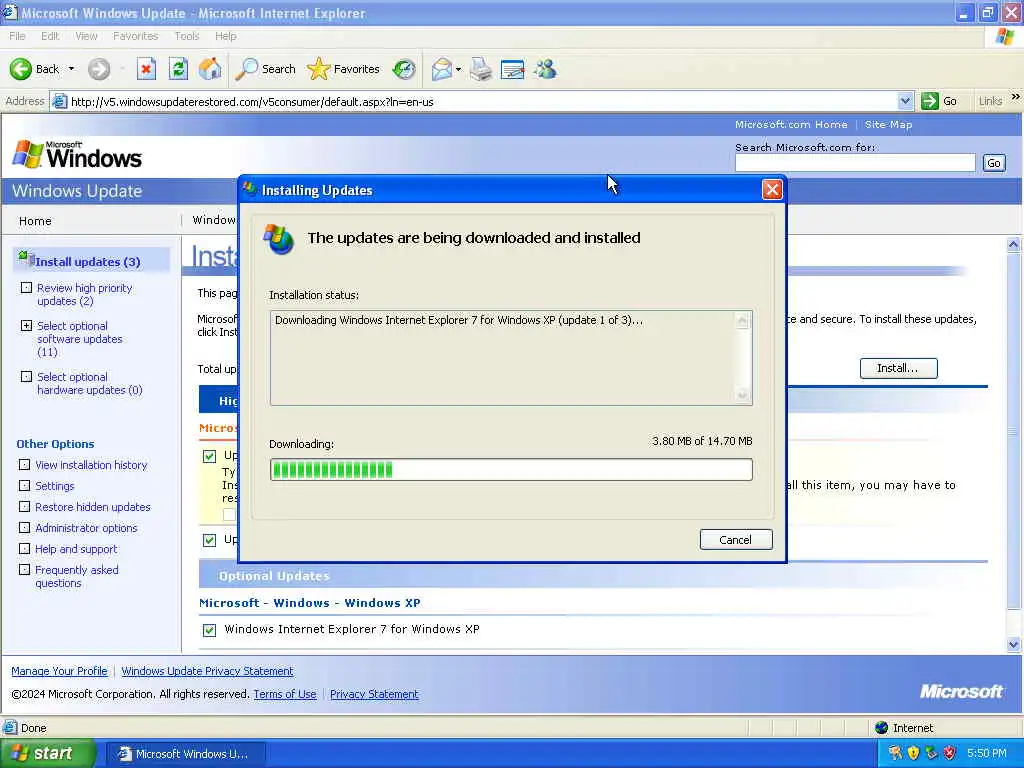
Task: Click the Print icon
Action: click(x=481, y=69)
